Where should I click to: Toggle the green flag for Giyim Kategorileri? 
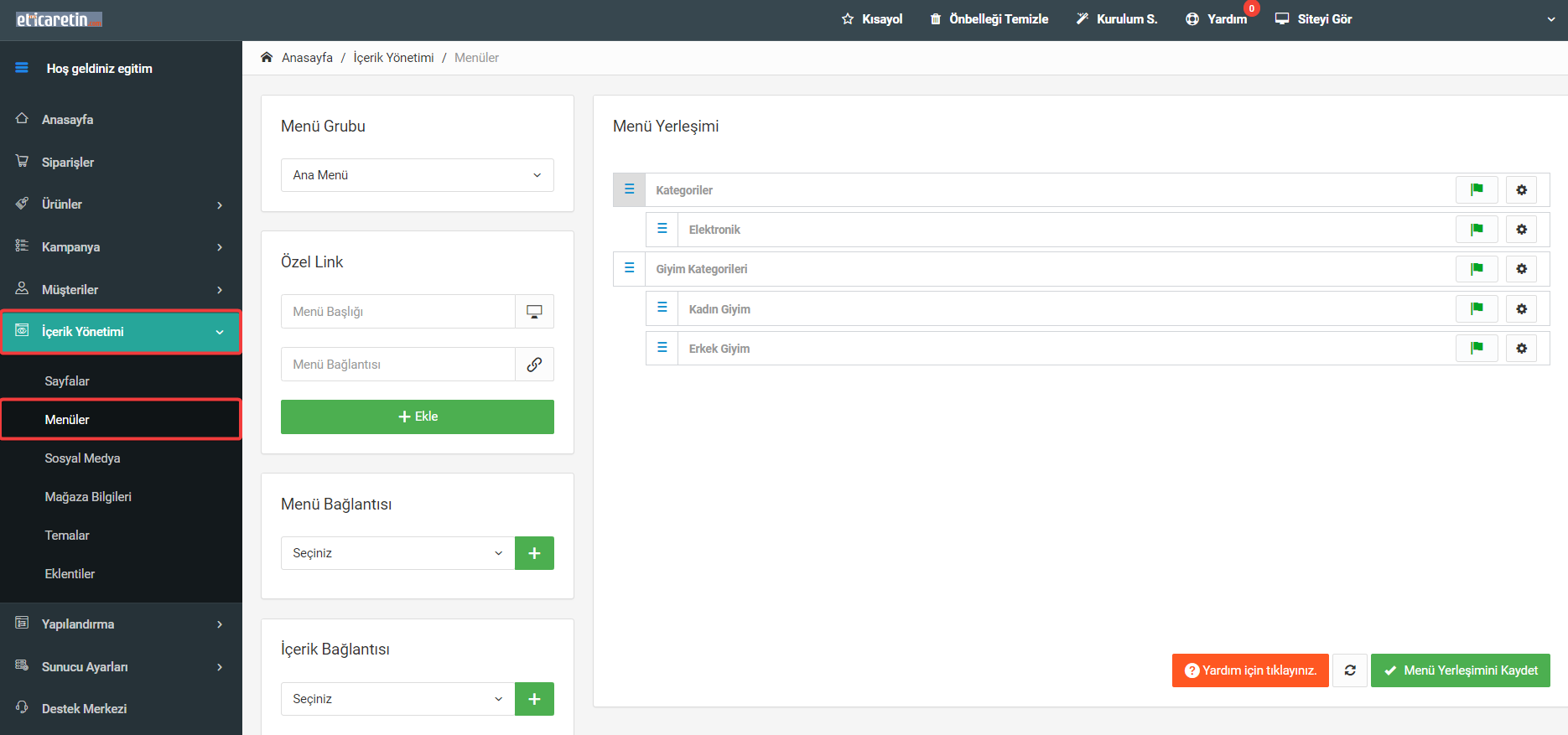(1477, 269)
